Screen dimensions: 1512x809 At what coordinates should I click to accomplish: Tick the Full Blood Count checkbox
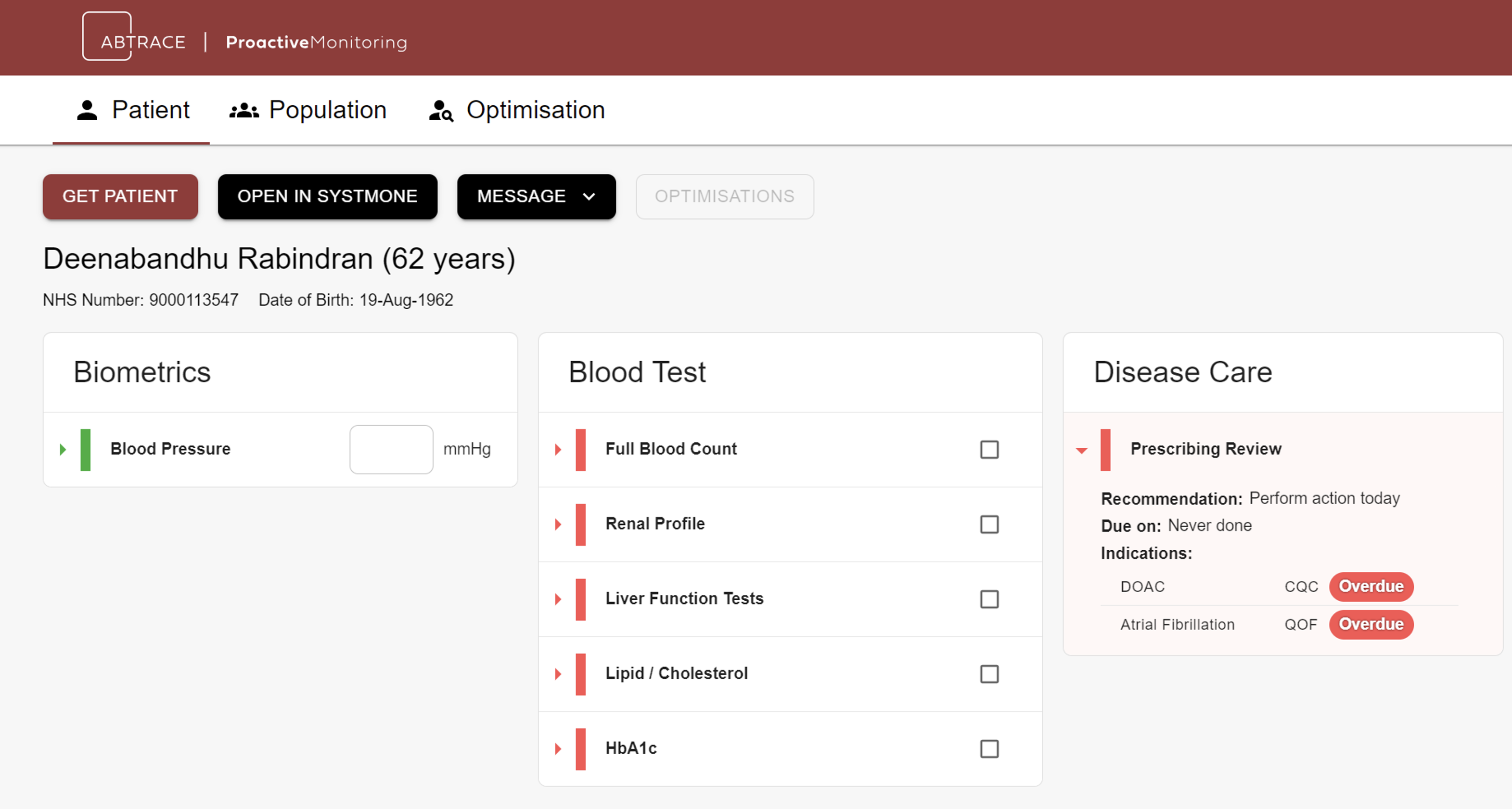pos(989,449)
